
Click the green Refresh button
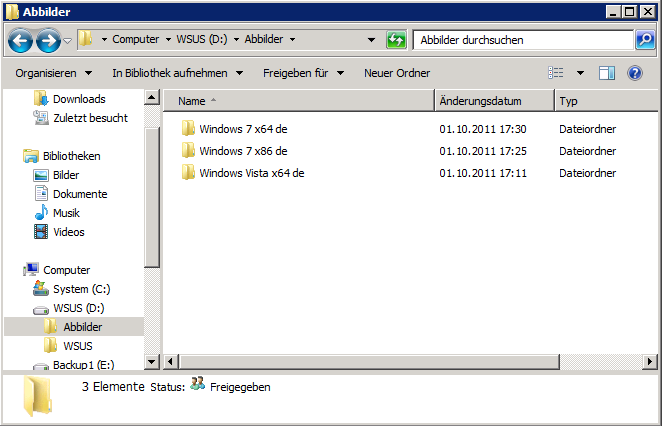click(396, 40)
